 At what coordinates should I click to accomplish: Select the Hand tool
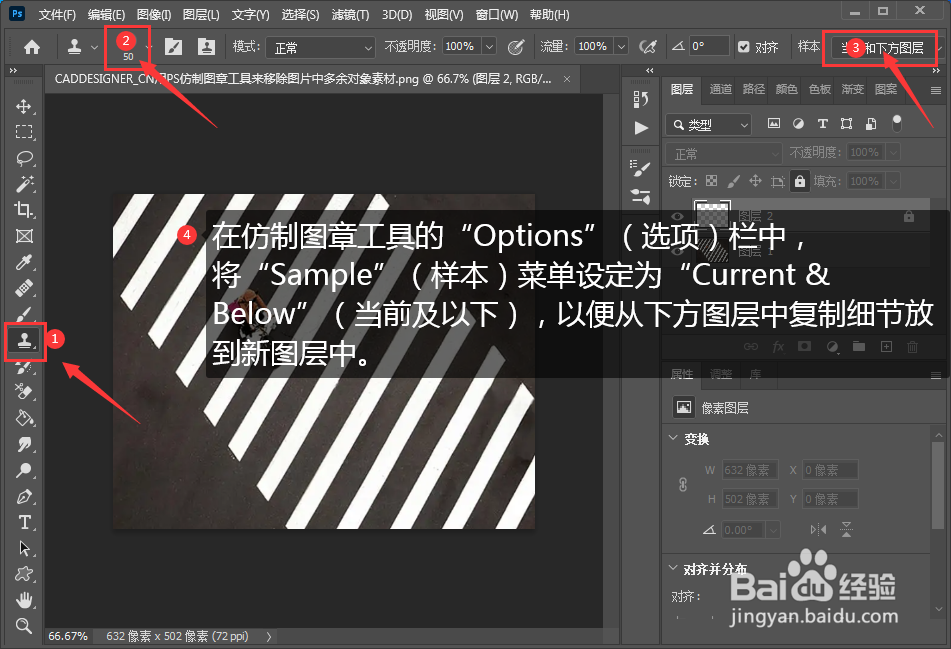click(x=24, y=600)
